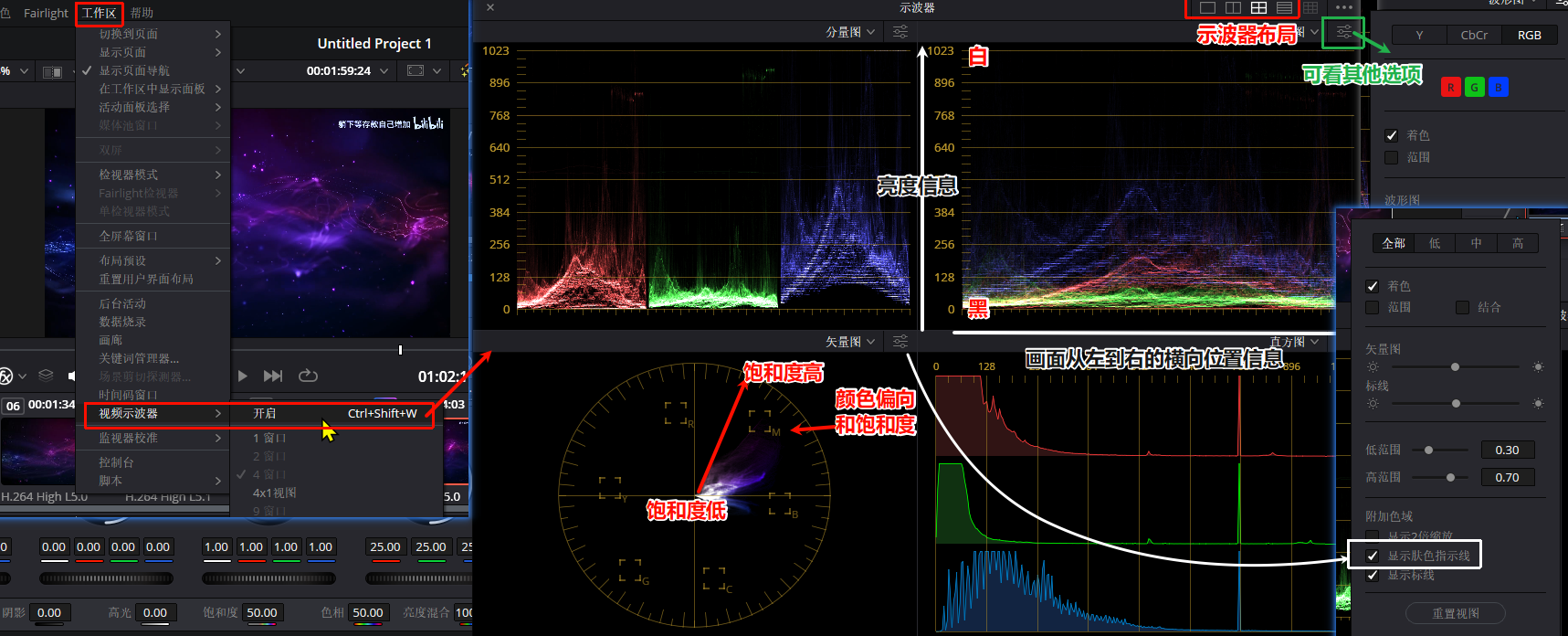Viewport: 1568px width, 636px height.
Task: Switch to Y channel tab
Action: point(1419,35)
